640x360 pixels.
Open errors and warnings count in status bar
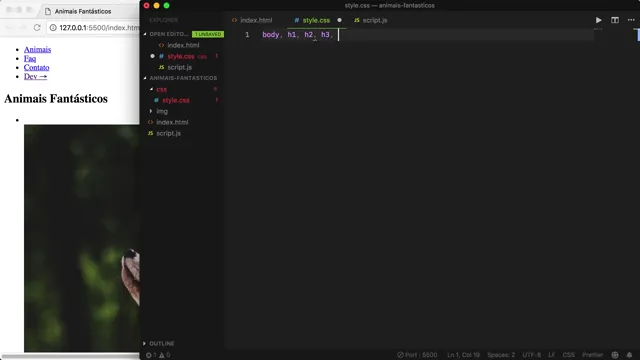(x=158, y=355)
